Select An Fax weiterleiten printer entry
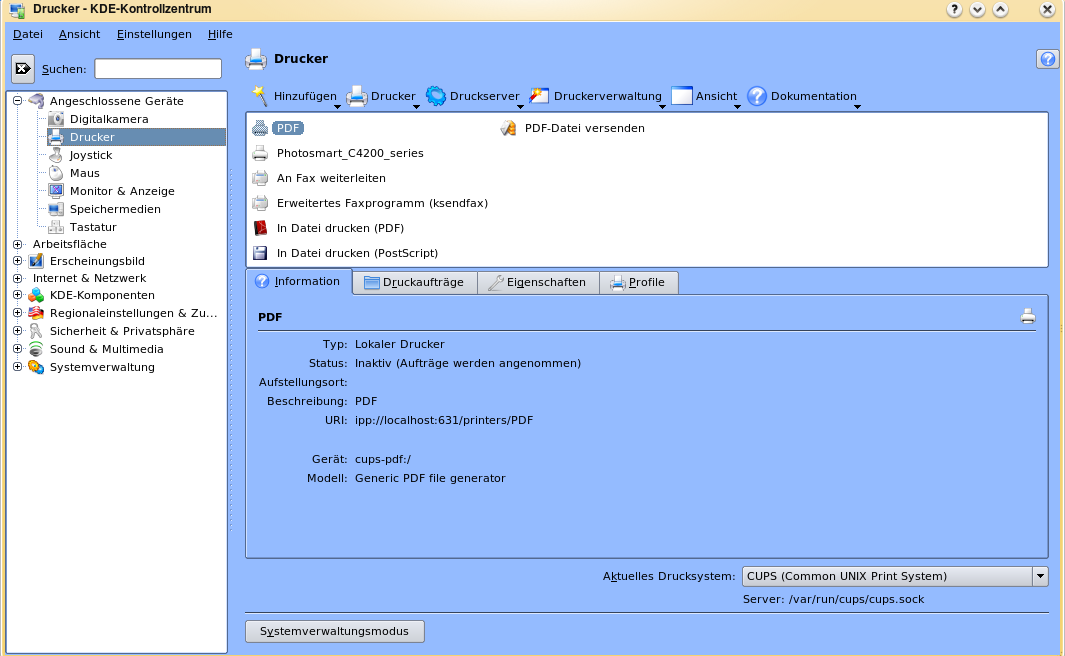 pyautogui.click(x=330, y=178)
